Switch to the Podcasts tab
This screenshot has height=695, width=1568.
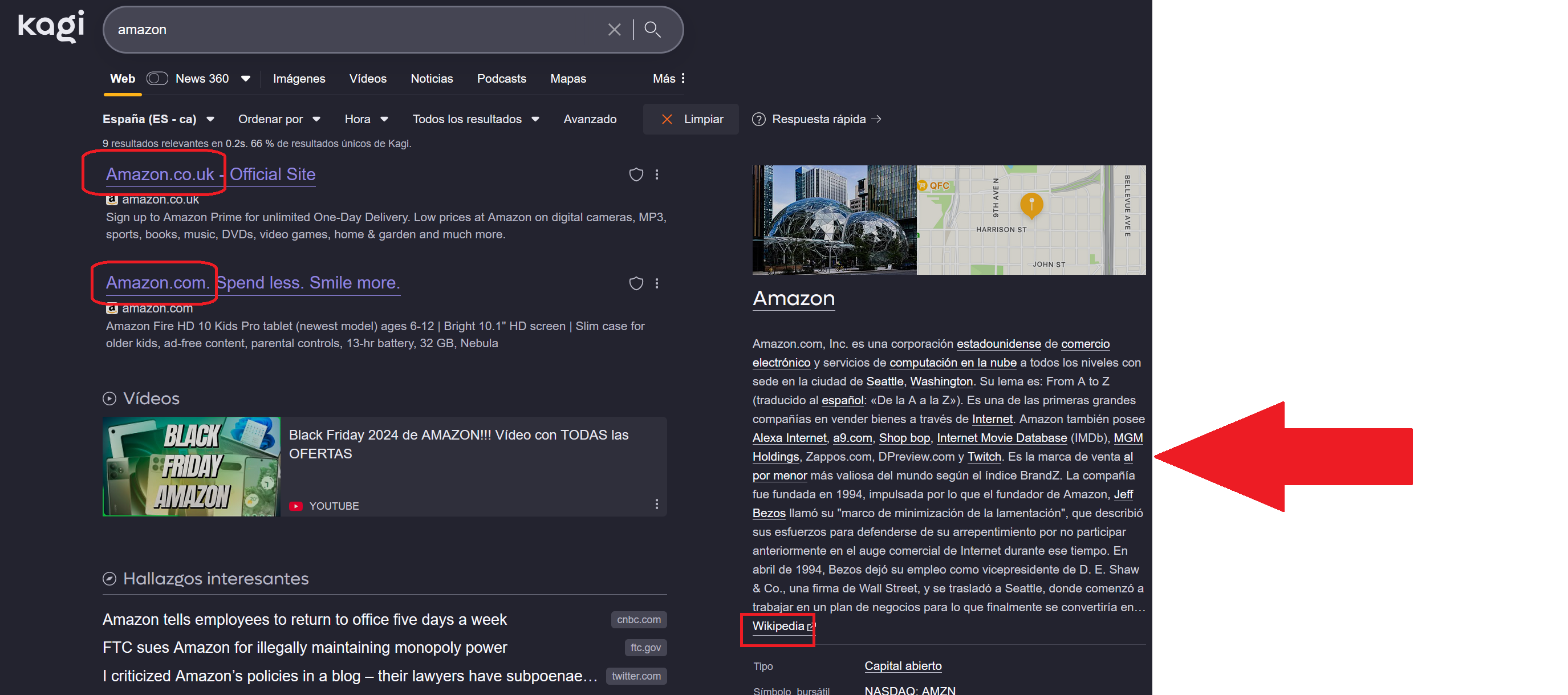[x=501, y=79]
